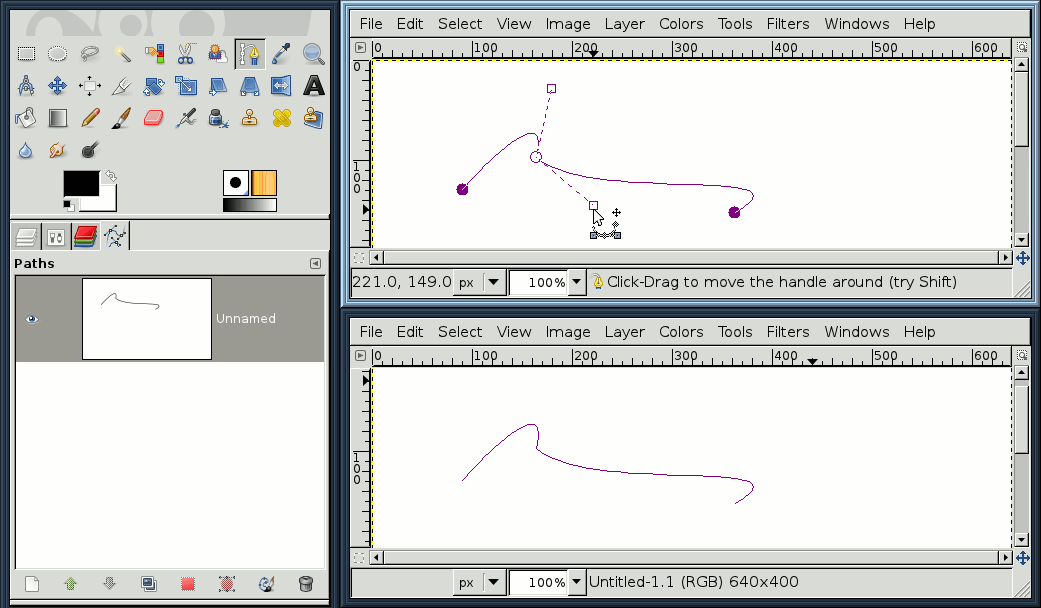Select the Perspective tool
Image resolution: width=1041 pixels, height=608 pixels.
tap(250, 86)
